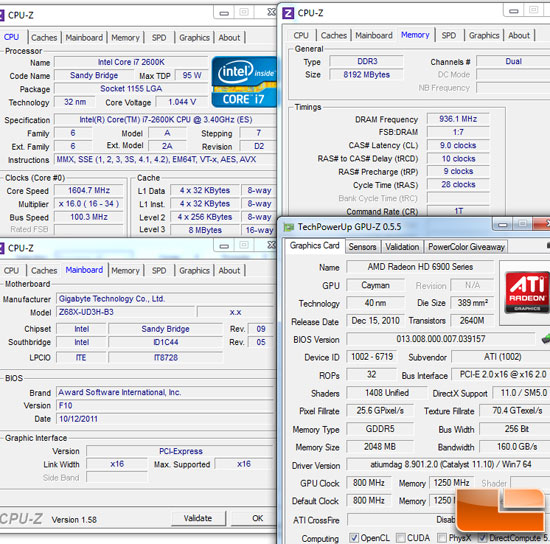Go to Caches tab in Gigabyte motherboard CPU-Z window
Viewport: 550px width, 544px height.
[44, 271]
